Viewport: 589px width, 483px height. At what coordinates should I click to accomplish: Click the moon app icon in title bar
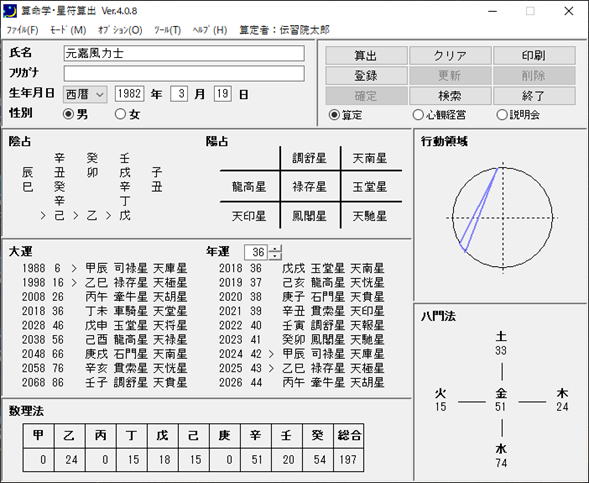click(x=10, y=11)
